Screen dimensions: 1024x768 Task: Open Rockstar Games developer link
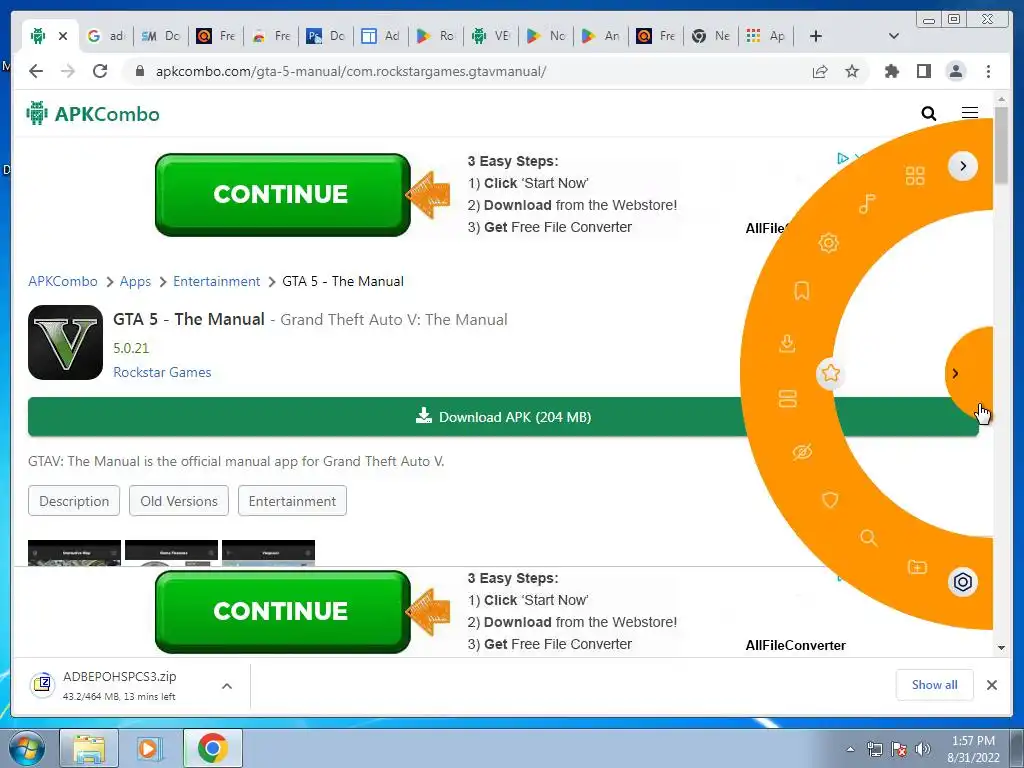coord(162,372)
